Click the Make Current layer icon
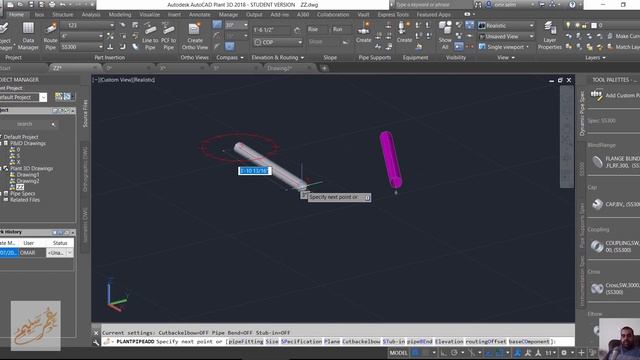Viewport: 640px width, 360px height. (610, 36)
